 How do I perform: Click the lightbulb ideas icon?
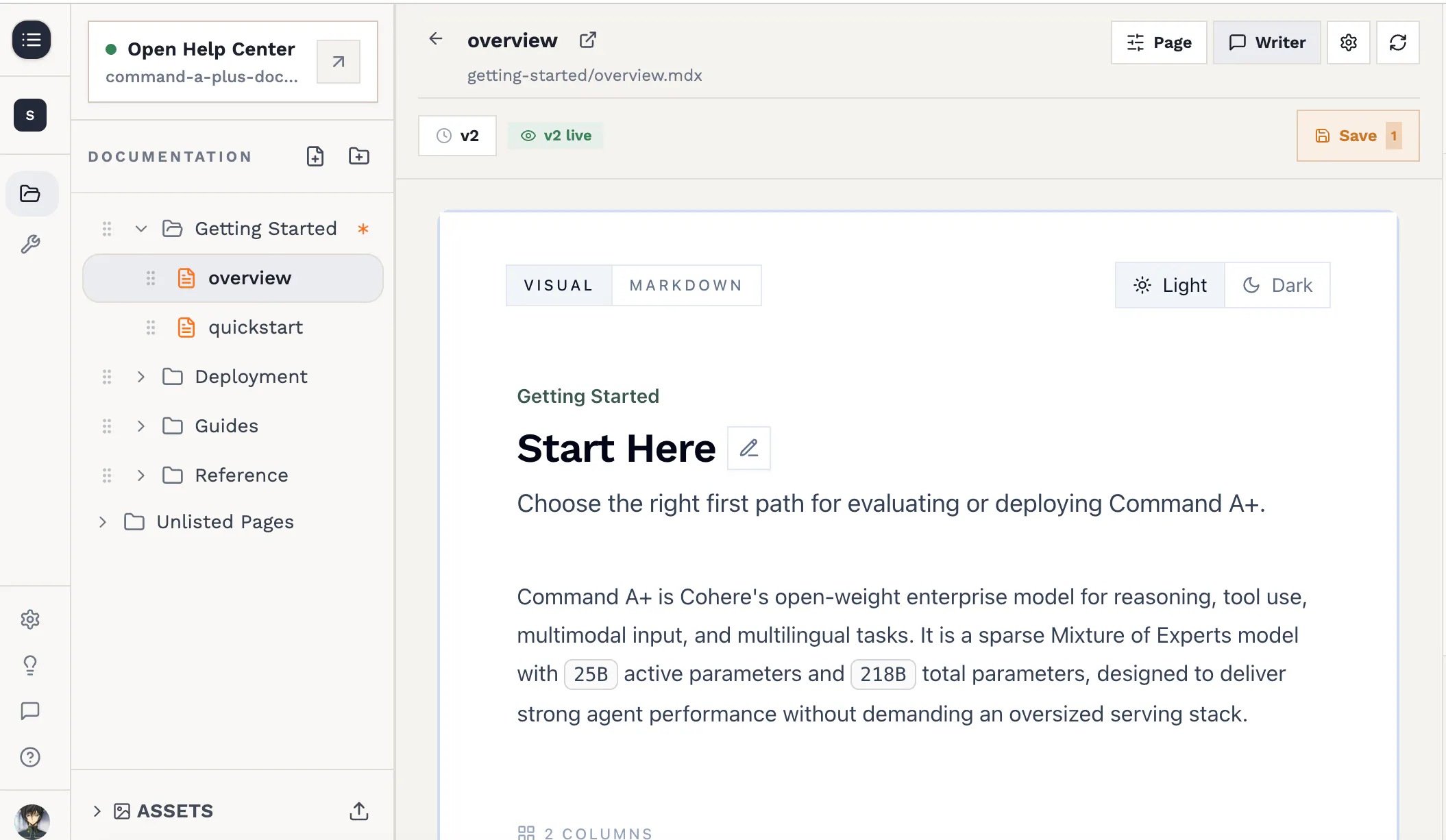(30, 665)
